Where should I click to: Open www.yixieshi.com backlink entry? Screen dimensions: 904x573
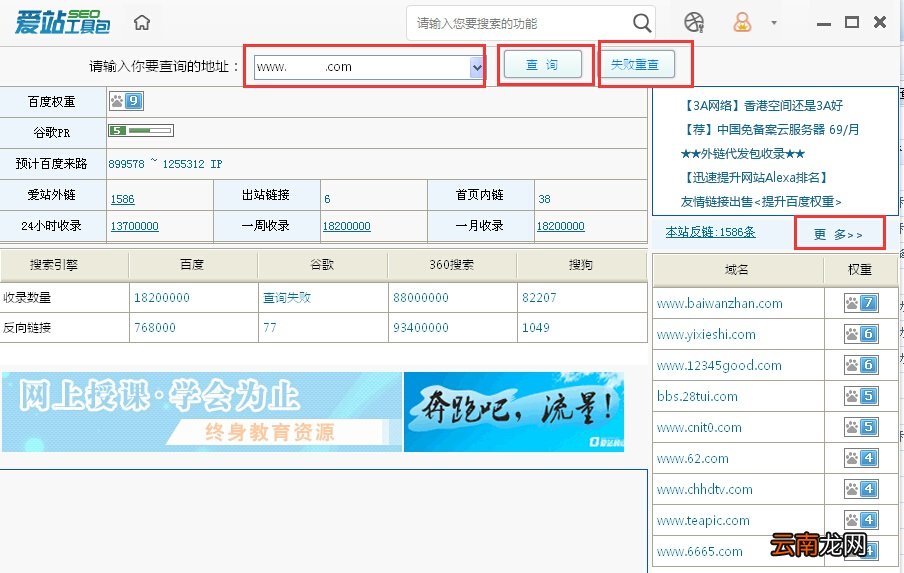[706, 334]
